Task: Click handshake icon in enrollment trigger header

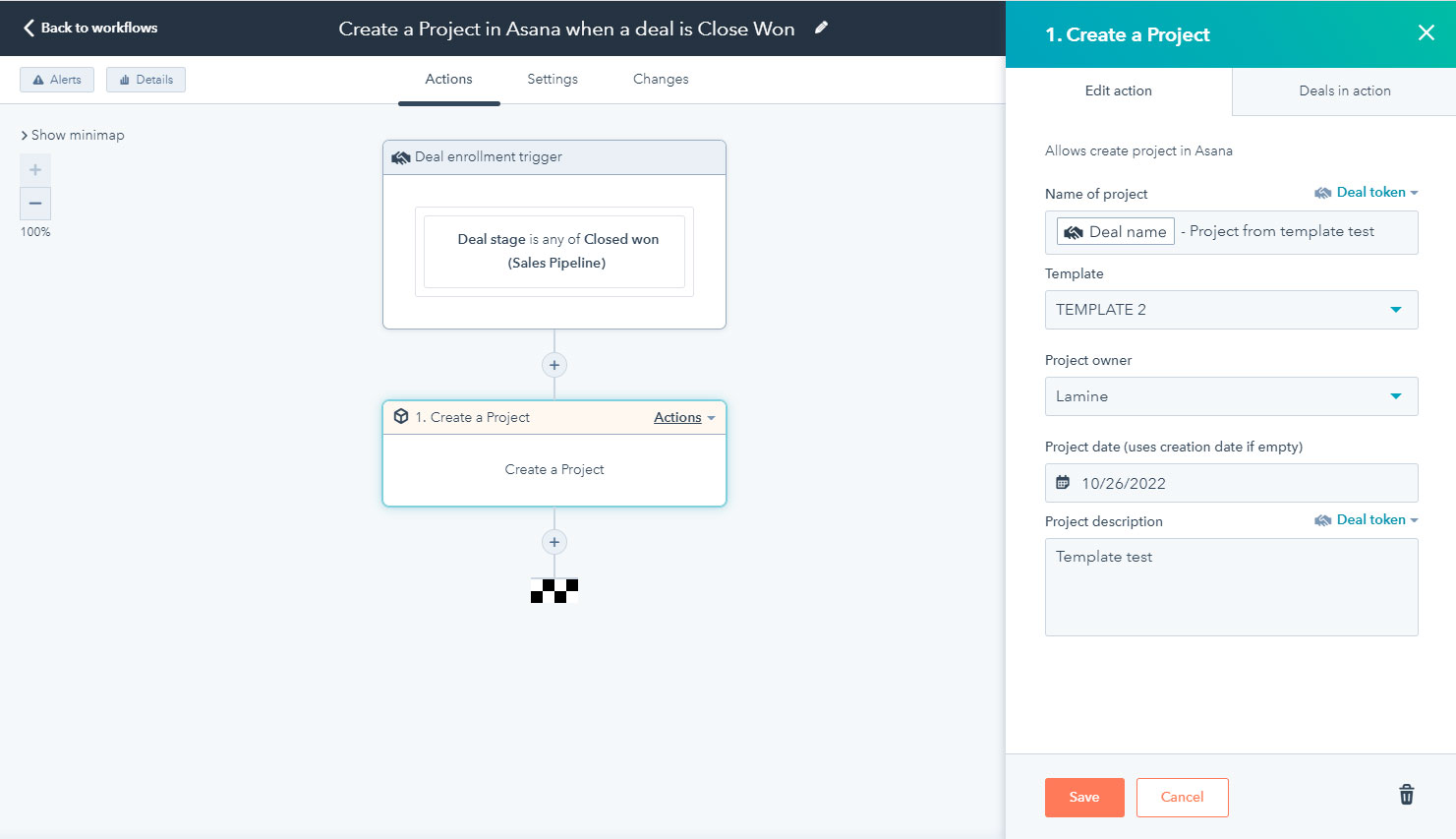Action: click(401, 157)
